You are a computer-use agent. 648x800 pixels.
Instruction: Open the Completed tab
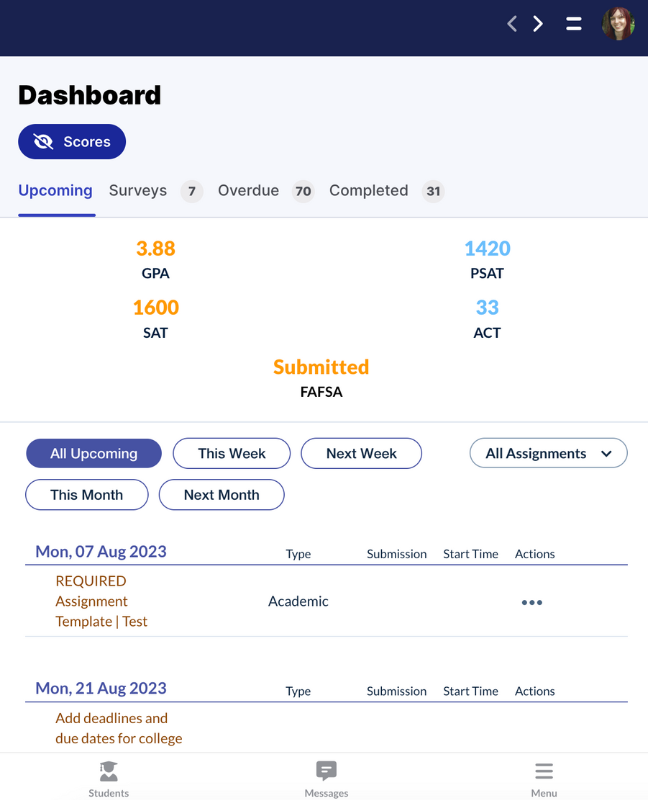[x=368, y=191]
